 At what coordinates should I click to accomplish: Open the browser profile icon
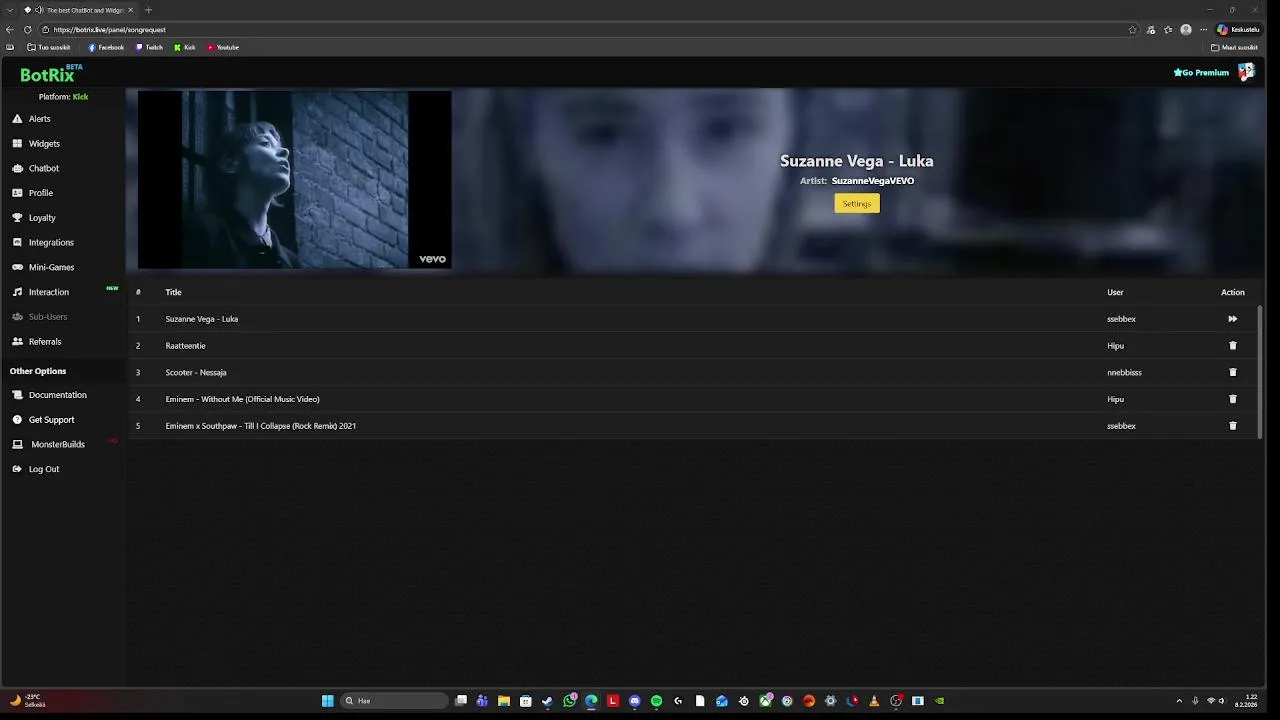pos(1186,30)
